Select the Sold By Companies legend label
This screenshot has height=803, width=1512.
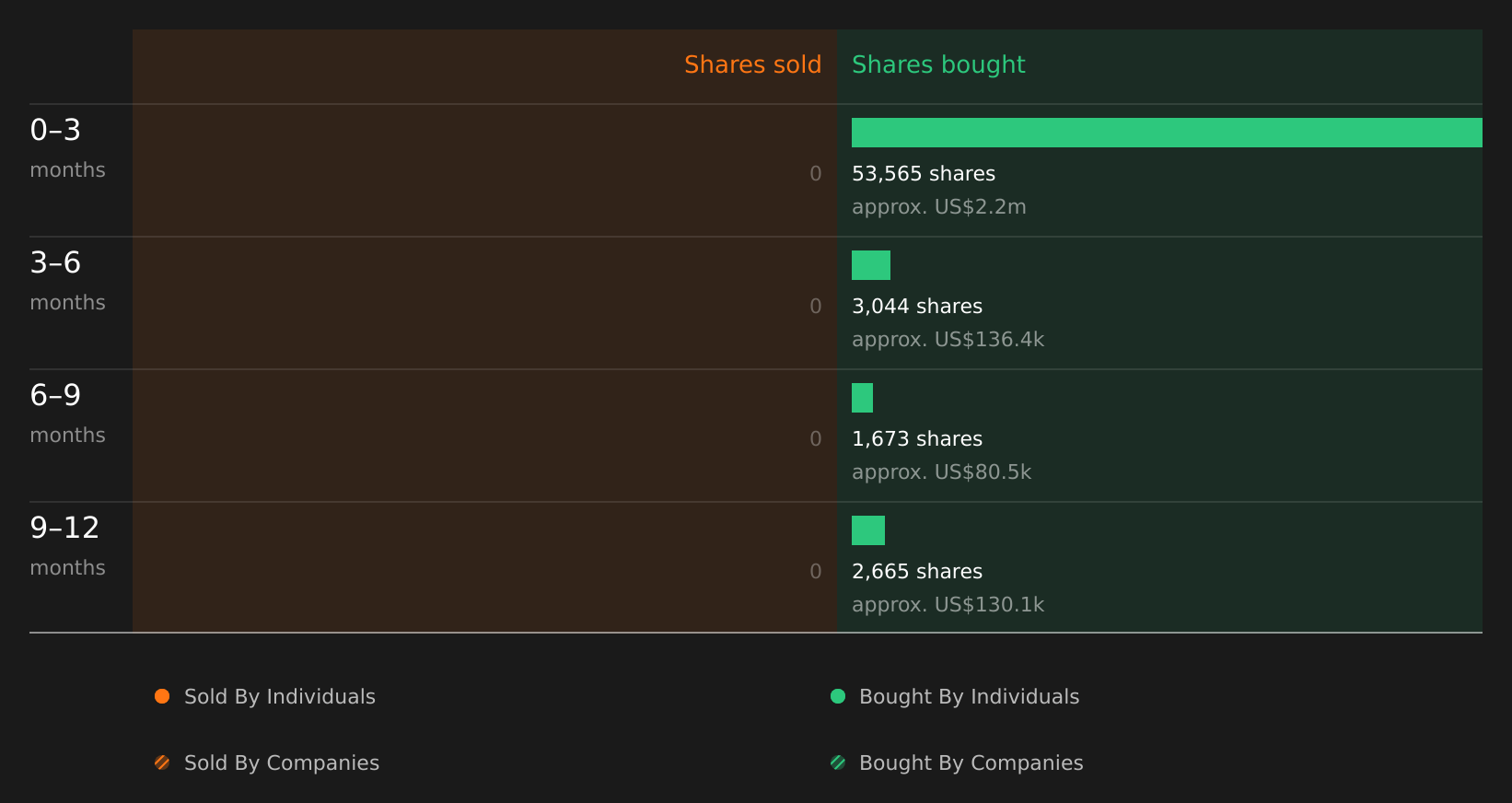pyautogui.click(x=282, y=763)
